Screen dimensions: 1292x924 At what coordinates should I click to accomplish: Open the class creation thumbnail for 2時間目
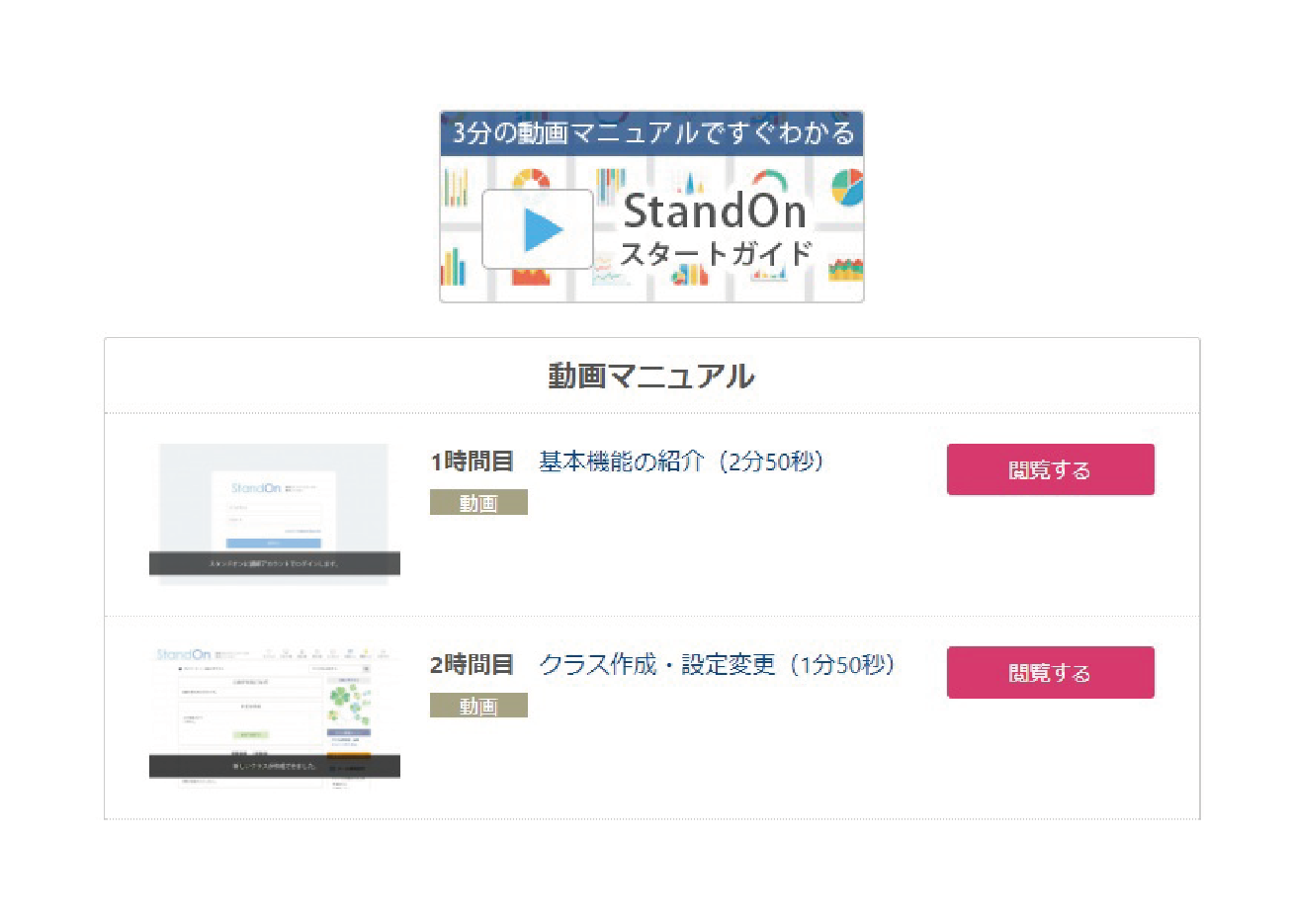274,712
